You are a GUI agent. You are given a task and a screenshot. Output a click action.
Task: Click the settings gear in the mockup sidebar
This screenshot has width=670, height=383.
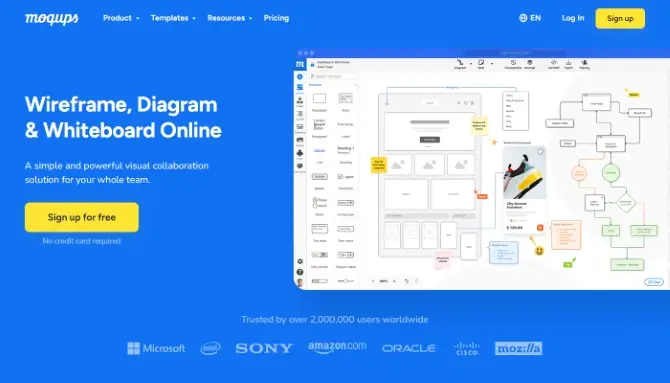point(300,261)
